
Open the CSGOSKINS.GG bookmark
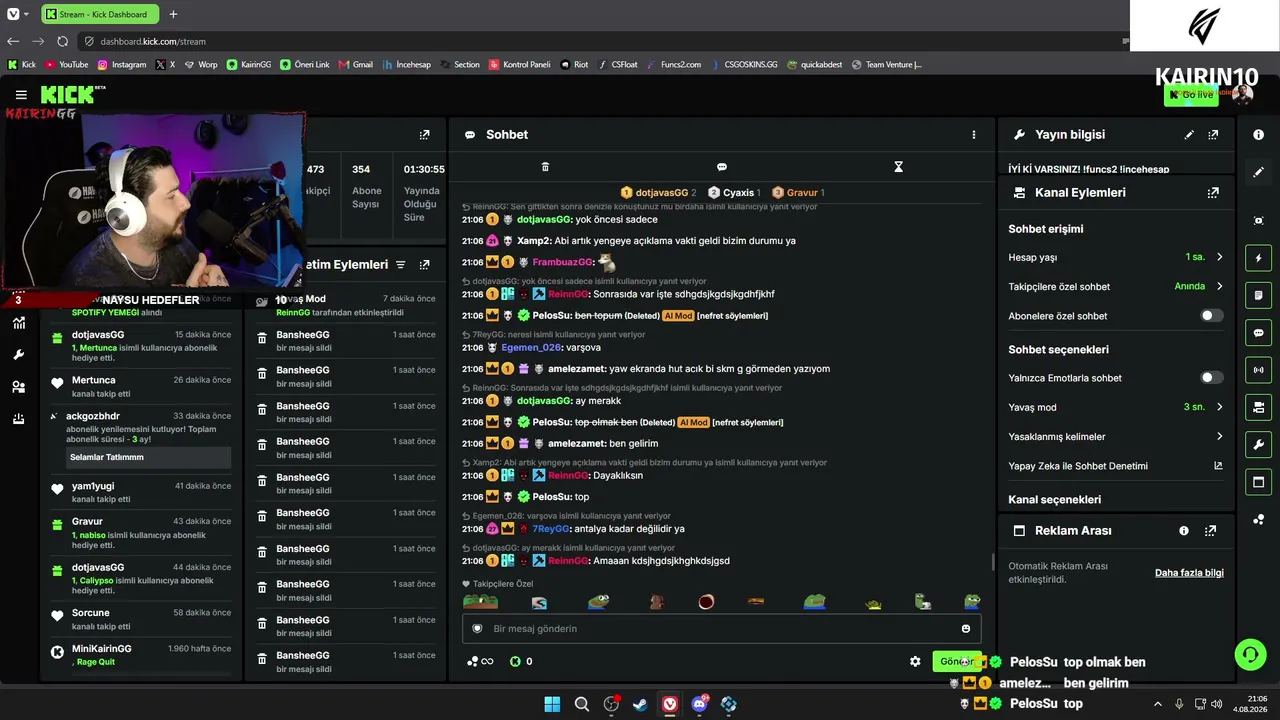pos(743,64)
